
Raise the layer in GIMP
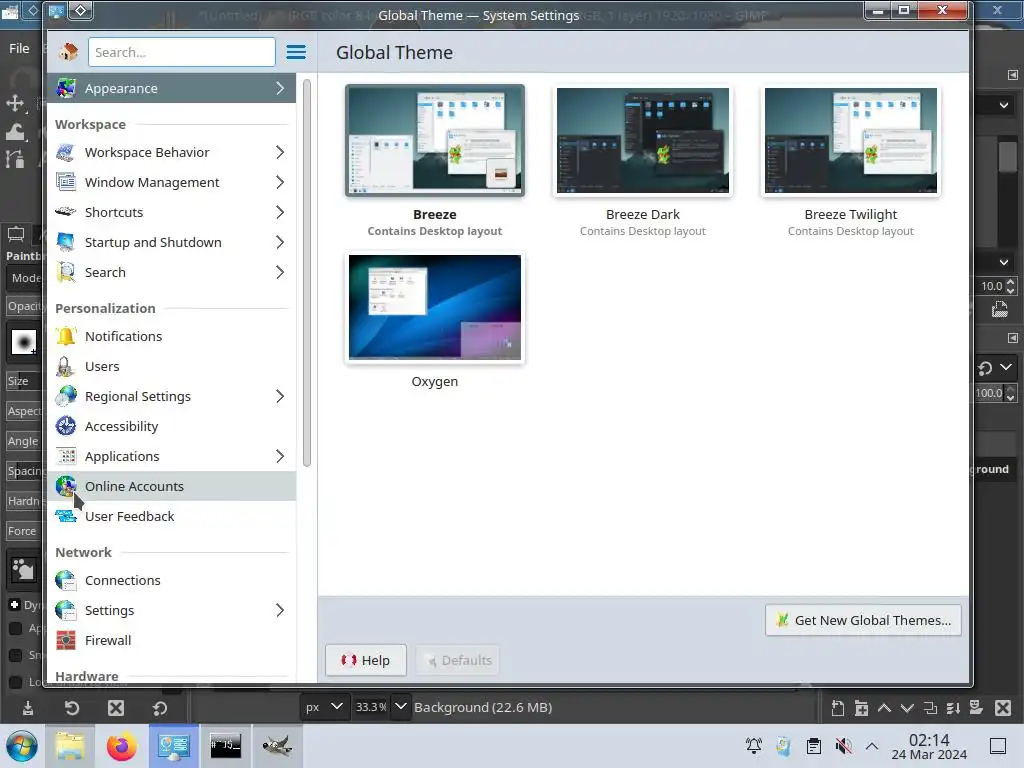point(884,708)
